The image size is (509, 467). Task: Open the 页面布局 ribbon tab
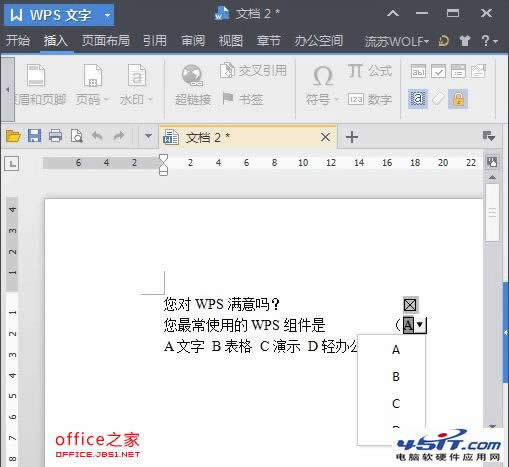pos(106,41)
